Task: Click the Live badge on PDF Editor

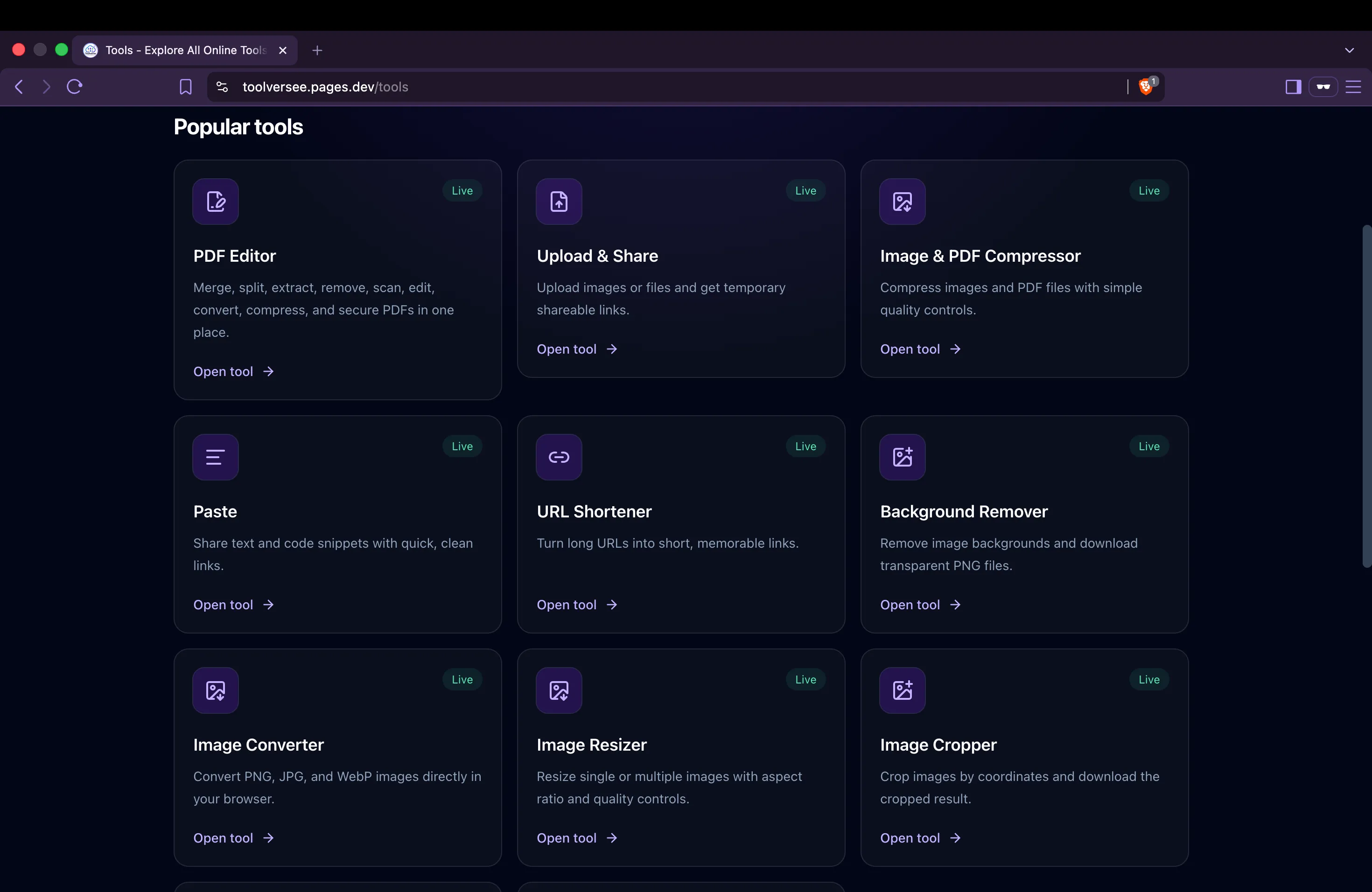Action: 462,191
